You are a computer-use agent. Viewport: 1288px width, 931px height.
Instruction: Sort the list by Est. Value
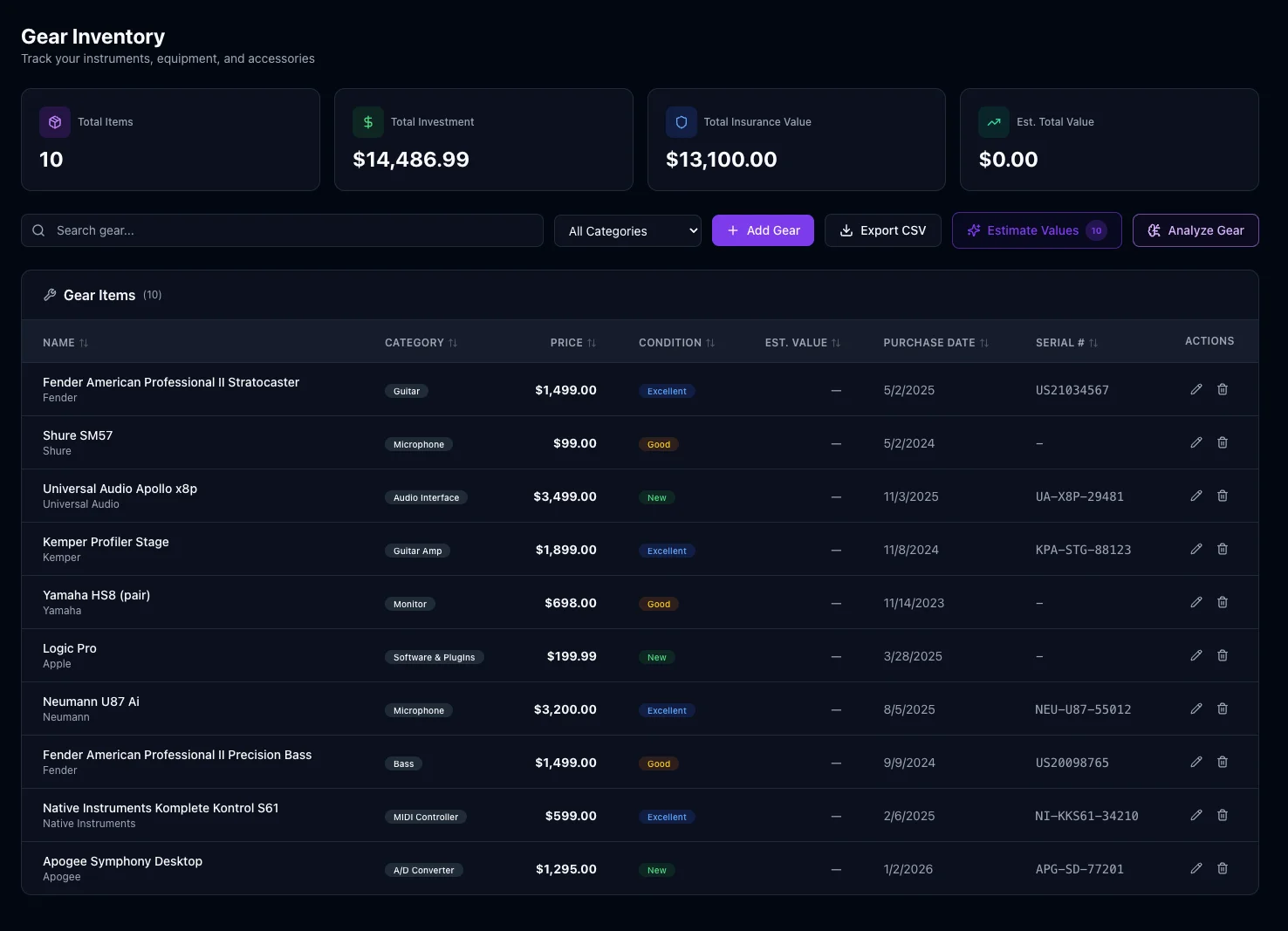(x=803, y=343)
